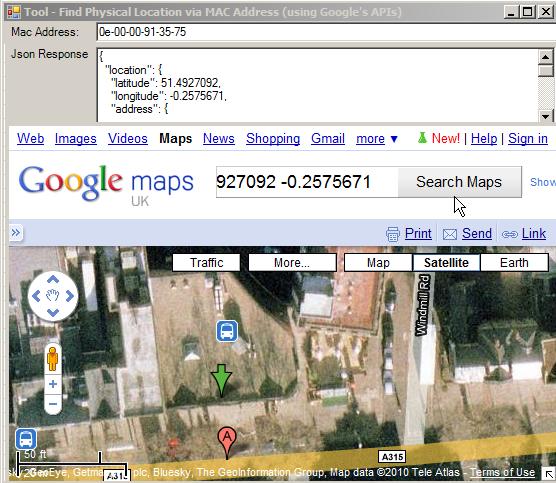Screen dimensions: 556x483
Task: Click the Sign in link
Action: pyautogui.click(x=528, y=138)
